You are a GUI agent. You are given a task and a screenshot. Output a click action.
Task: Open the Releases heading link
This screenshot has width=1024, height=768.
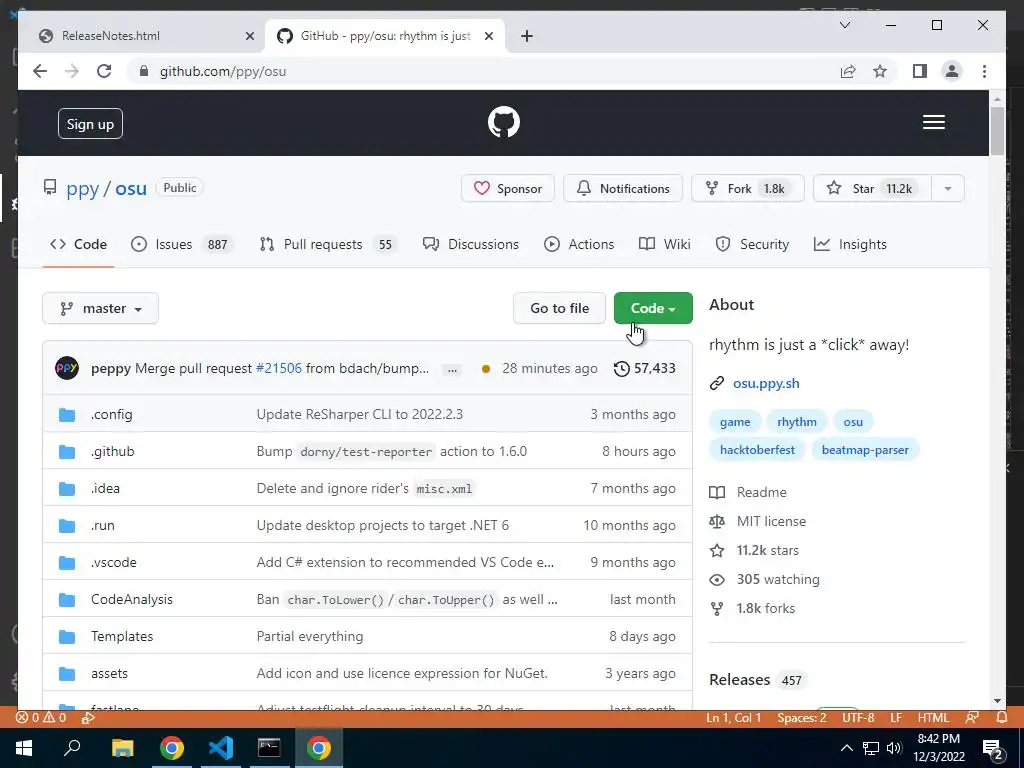[x=739, y=680]
